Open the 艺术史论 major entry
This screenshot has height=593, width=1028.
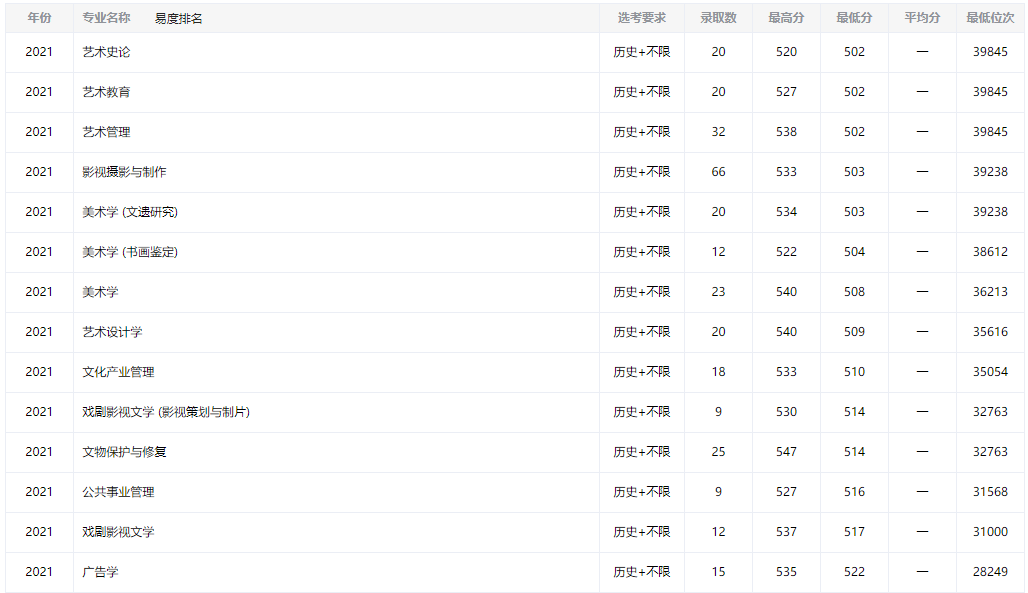pos(106,52)
